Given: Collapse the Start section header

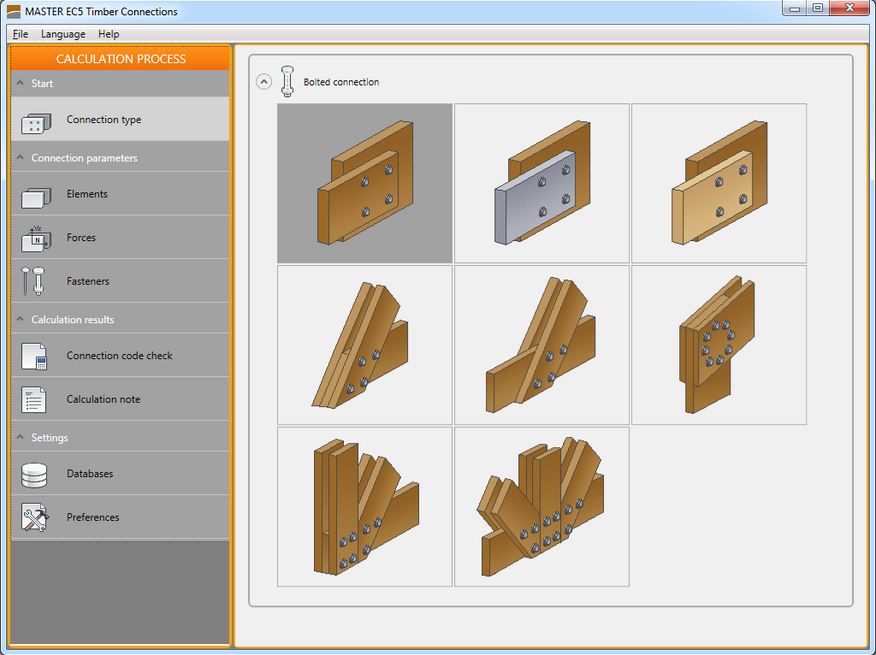Looking at the screenshot, I should click(x=19, y=84).
